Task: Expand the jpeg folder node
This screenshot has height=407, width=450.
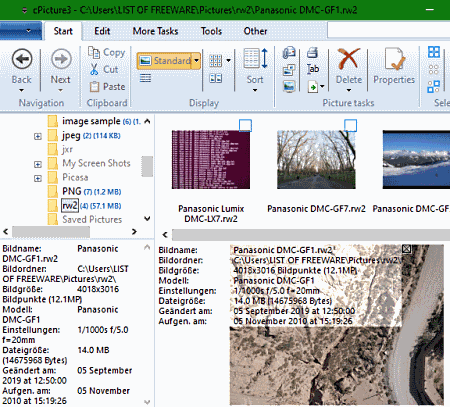Action: click(x=38, y=136)
